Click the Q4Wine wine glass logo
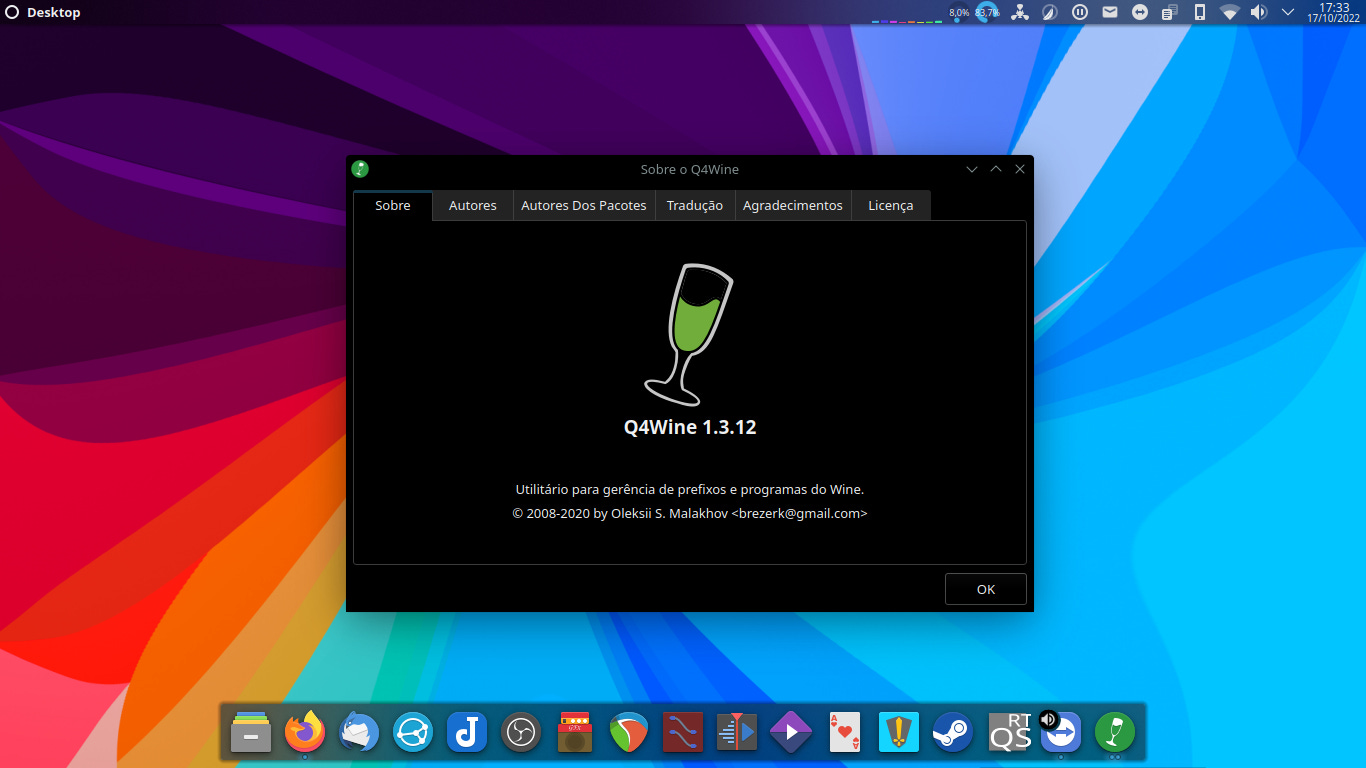The image size is (1366, 768). click(x=689, y=335)
